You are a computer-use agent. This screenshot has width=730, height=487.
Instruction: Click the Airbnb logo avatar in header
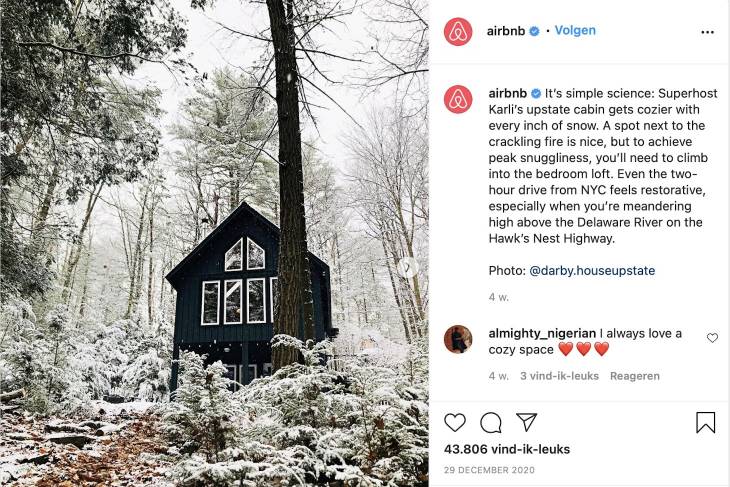pos(458,32)
